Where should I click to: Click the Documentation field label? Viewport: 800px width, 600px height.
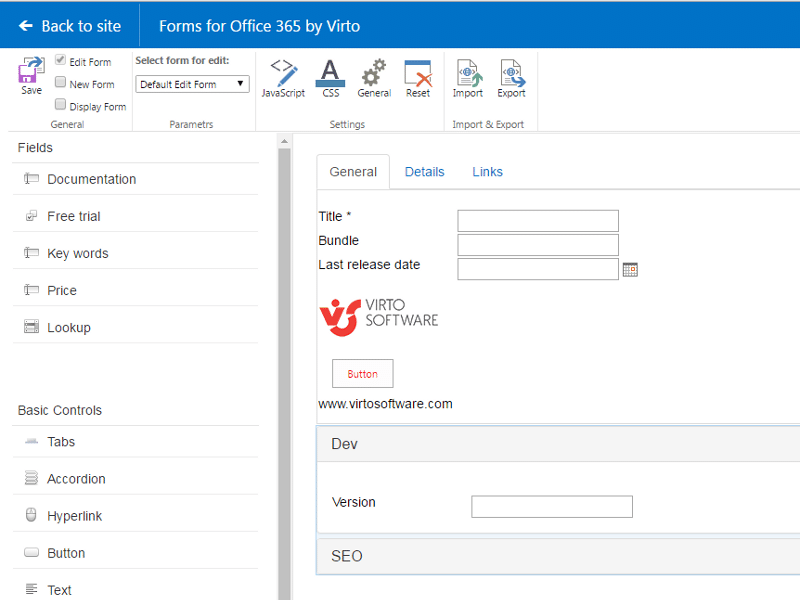click(92, 179)
